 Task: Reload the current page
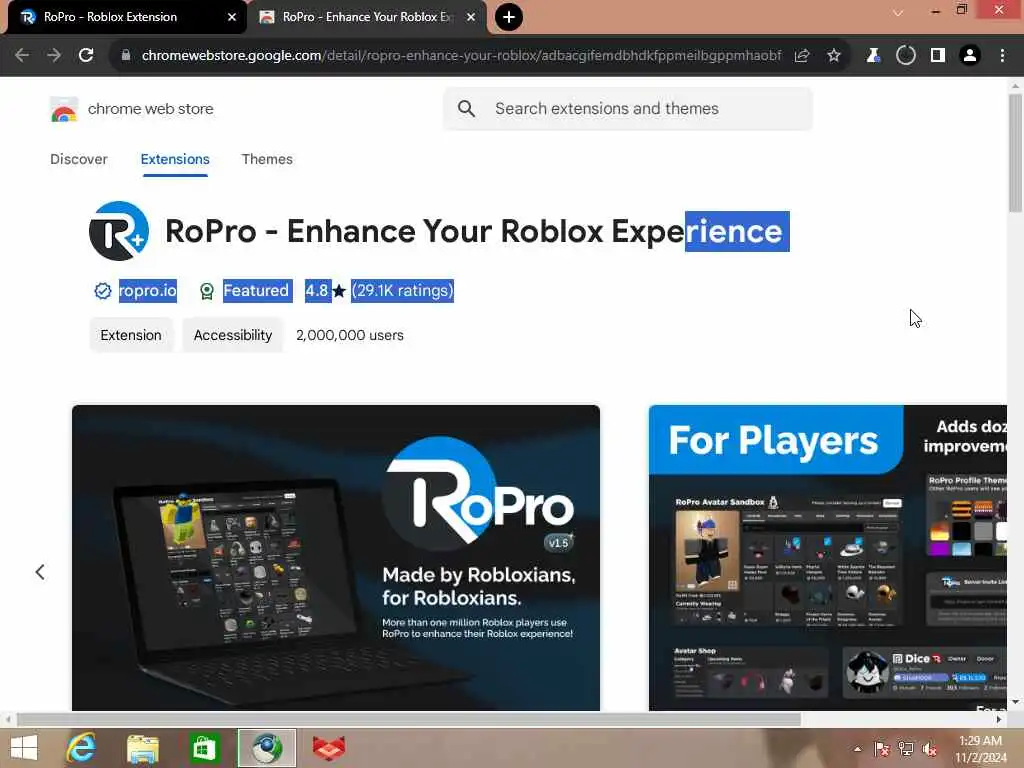click(86, 56)
